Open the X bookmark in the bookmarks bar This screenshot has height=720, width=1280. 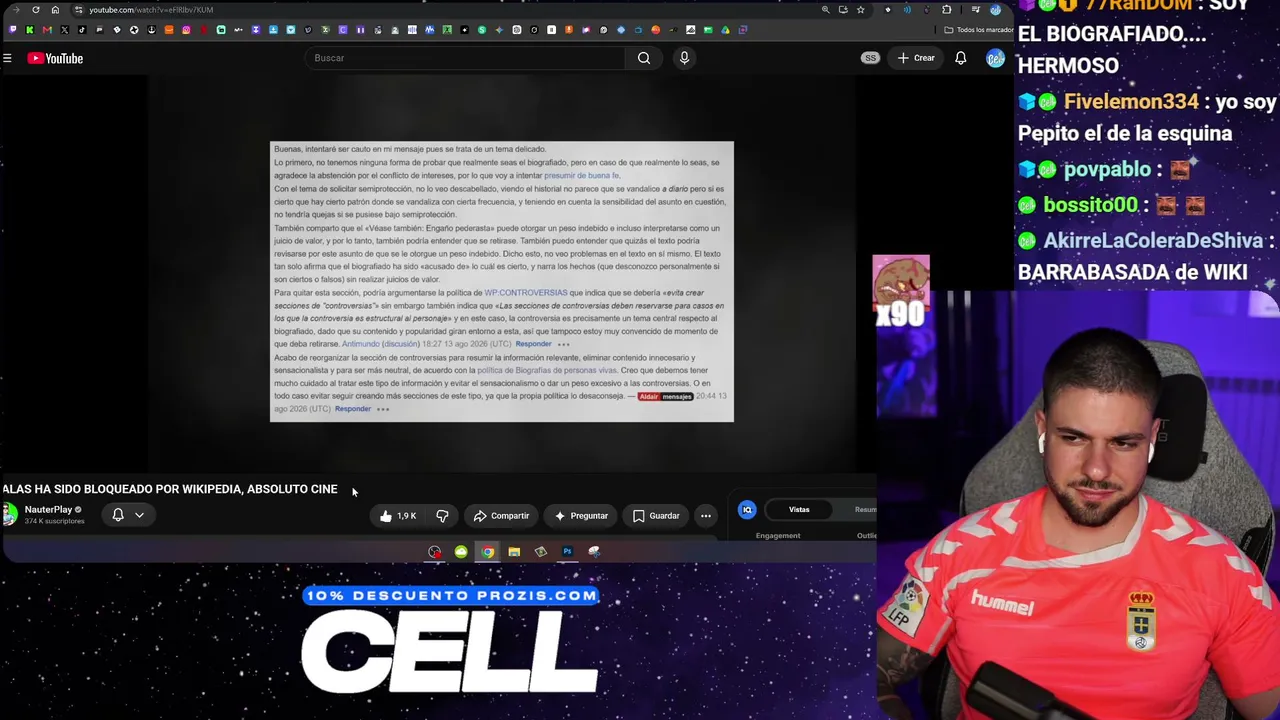click(x=65, y=30)
